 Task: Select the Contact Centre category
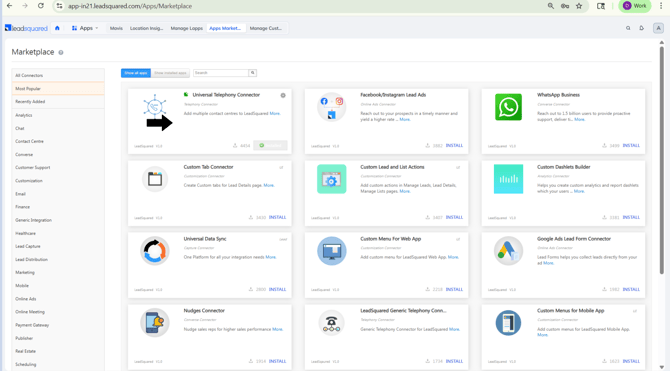(58, 141)
